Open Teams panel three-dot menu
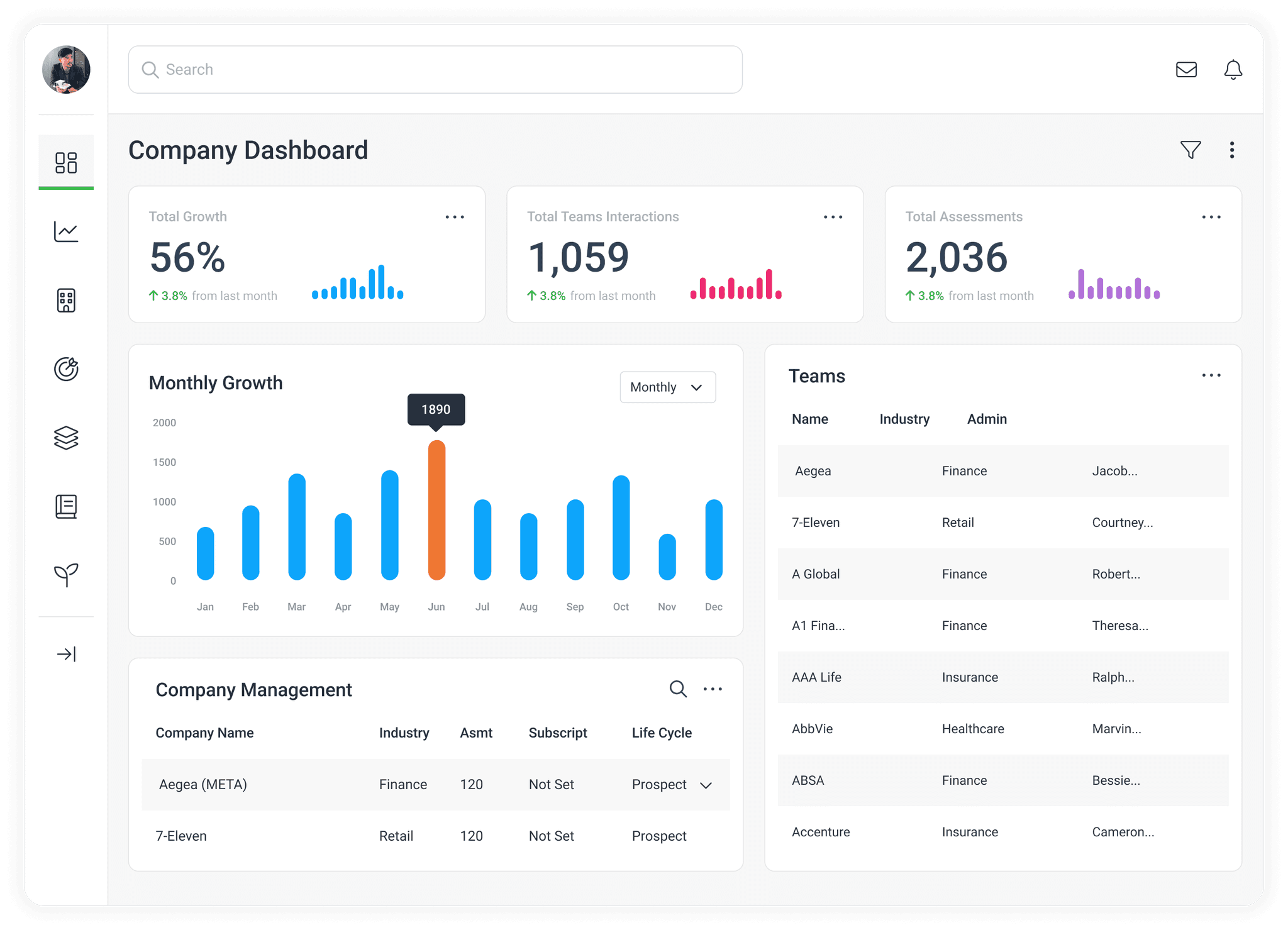 click(1211, 375)
